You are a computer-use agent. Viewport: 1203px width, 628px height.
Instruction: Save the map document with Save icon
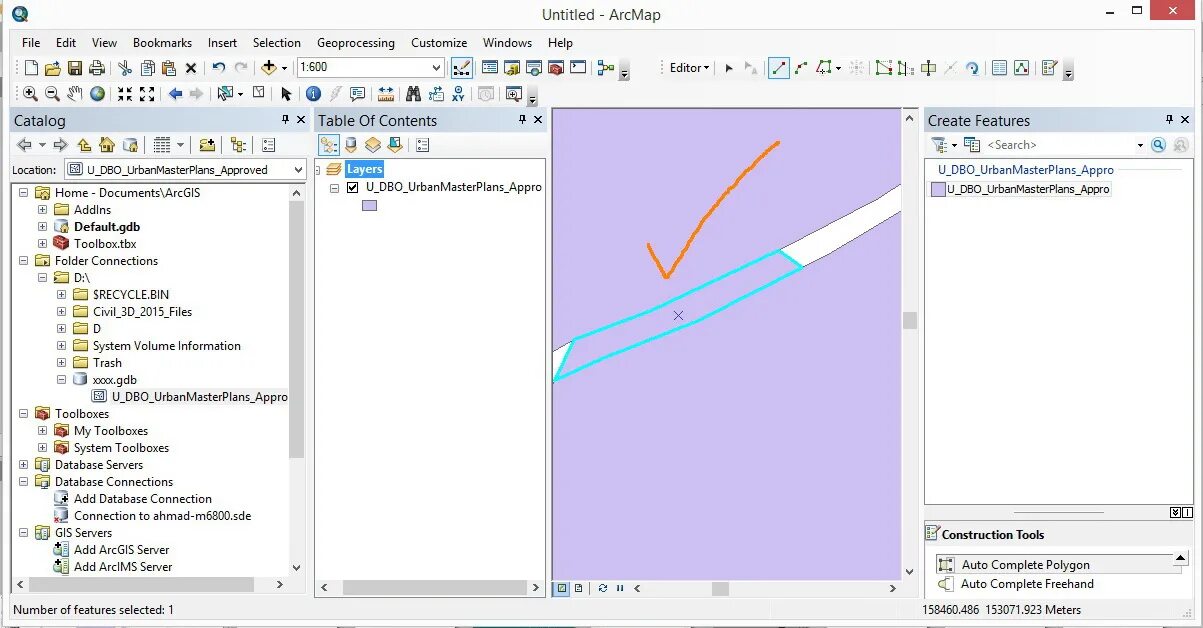tap(74, 68)
